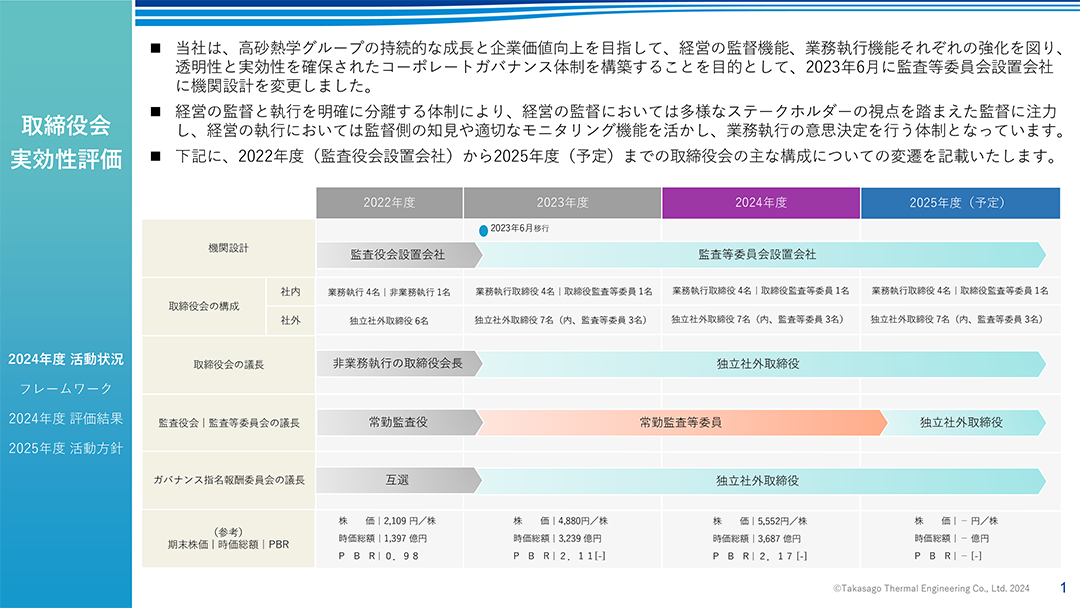This screenshot has height=608, width=1080.
Task: Select the blue 2025年度（予定） column header
Action: pyautogui.click(x=960, y=202)
